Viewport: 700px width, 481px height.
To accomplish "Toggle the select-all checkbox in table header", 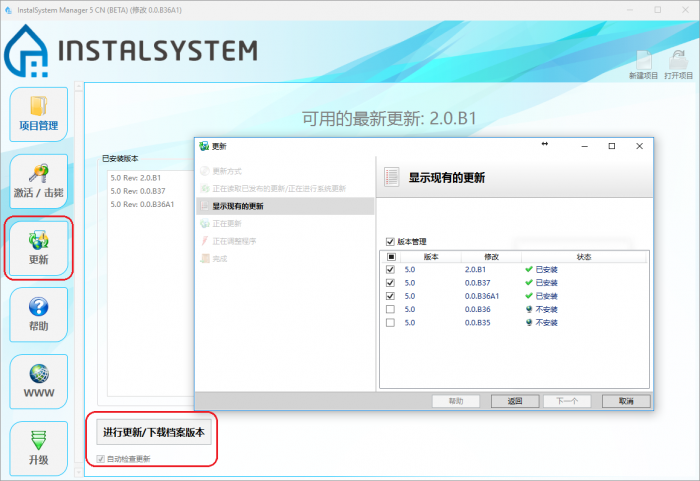I will coord(390,256).
